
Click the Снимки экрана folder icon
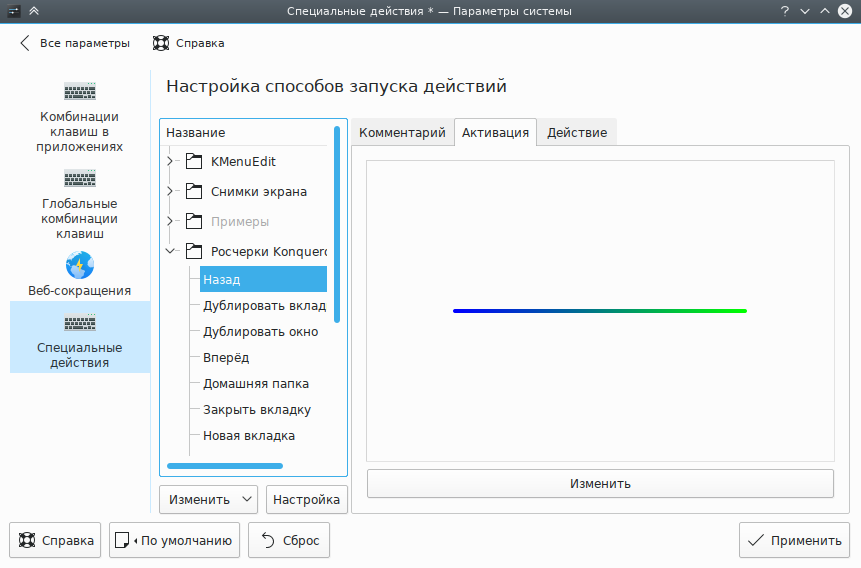194,191
